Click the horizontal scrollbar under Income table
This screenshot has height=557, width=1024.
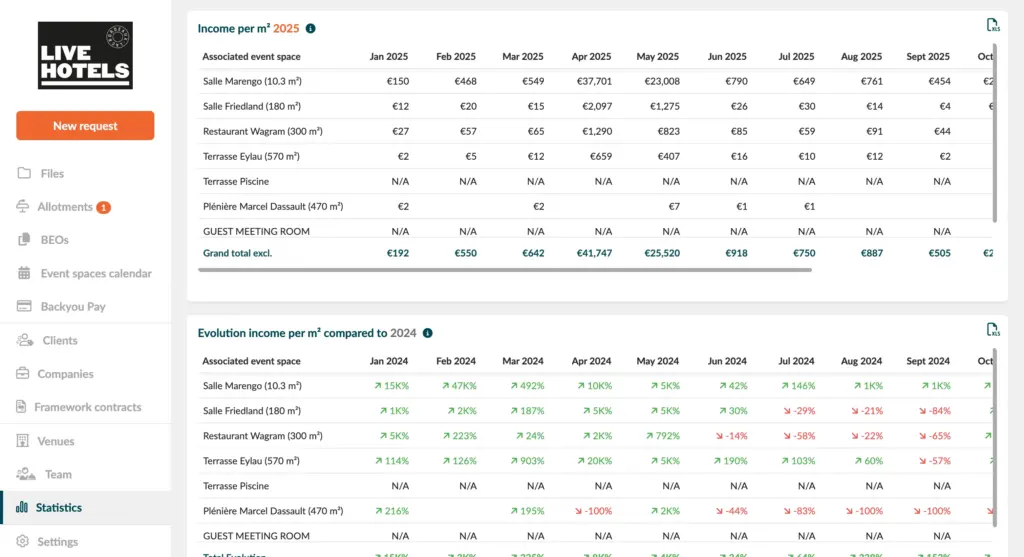coord(500,269)
